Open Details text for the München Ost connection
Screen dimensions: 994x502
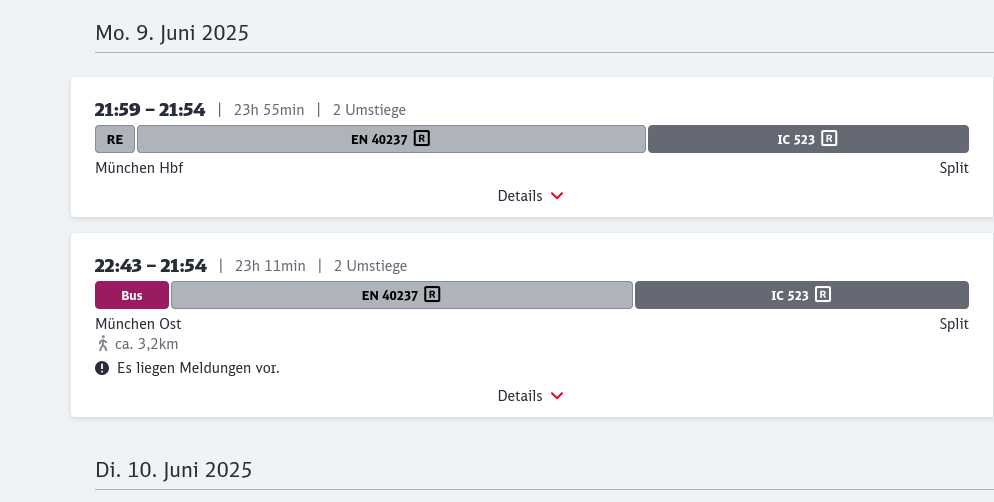(x=520, y=396)
